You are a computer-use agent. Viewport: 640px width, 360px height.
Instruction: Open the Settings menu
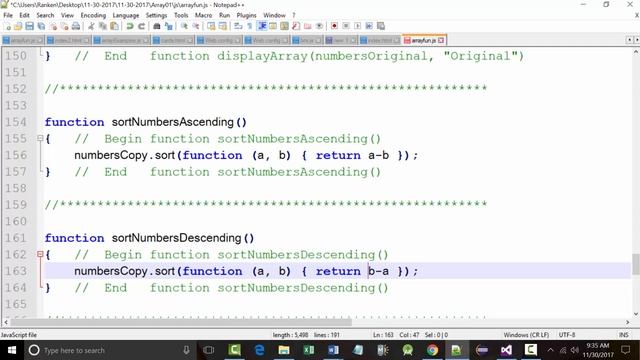(x=156, y=15)
